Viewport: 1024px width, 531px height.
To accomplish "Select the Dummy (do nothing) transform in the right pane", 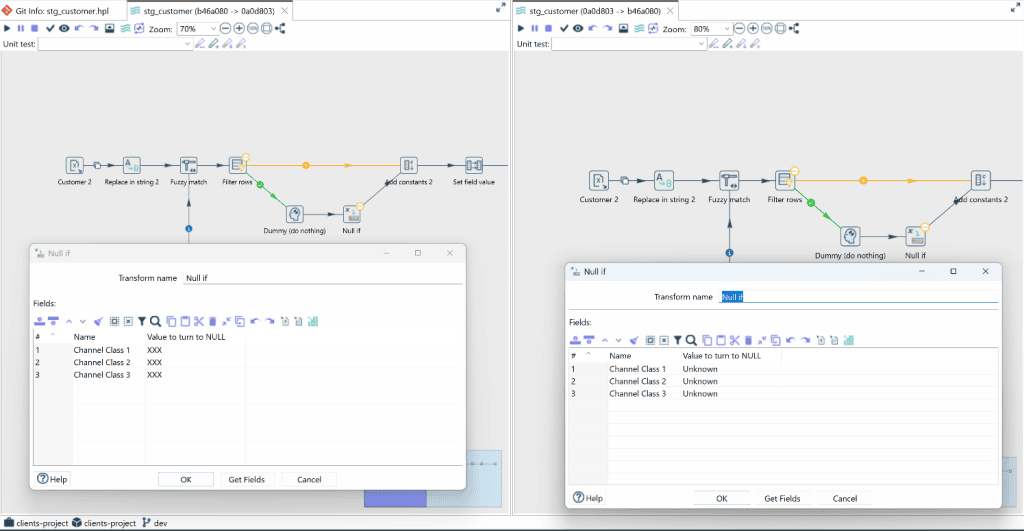I will click(x=850, y=236).
